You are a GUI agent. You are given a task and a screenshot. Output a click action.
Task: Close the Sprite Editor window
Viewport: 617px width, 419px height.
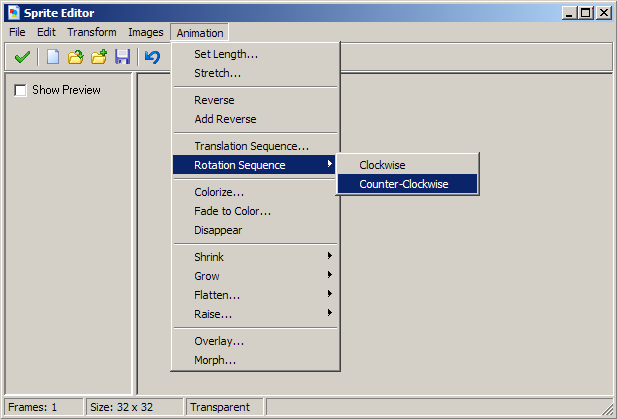[604, 13]
